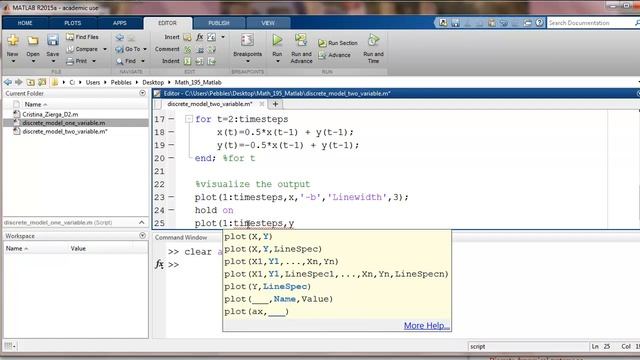Click the Save disk icon
The image size is (640, 360).
(53, 40)
